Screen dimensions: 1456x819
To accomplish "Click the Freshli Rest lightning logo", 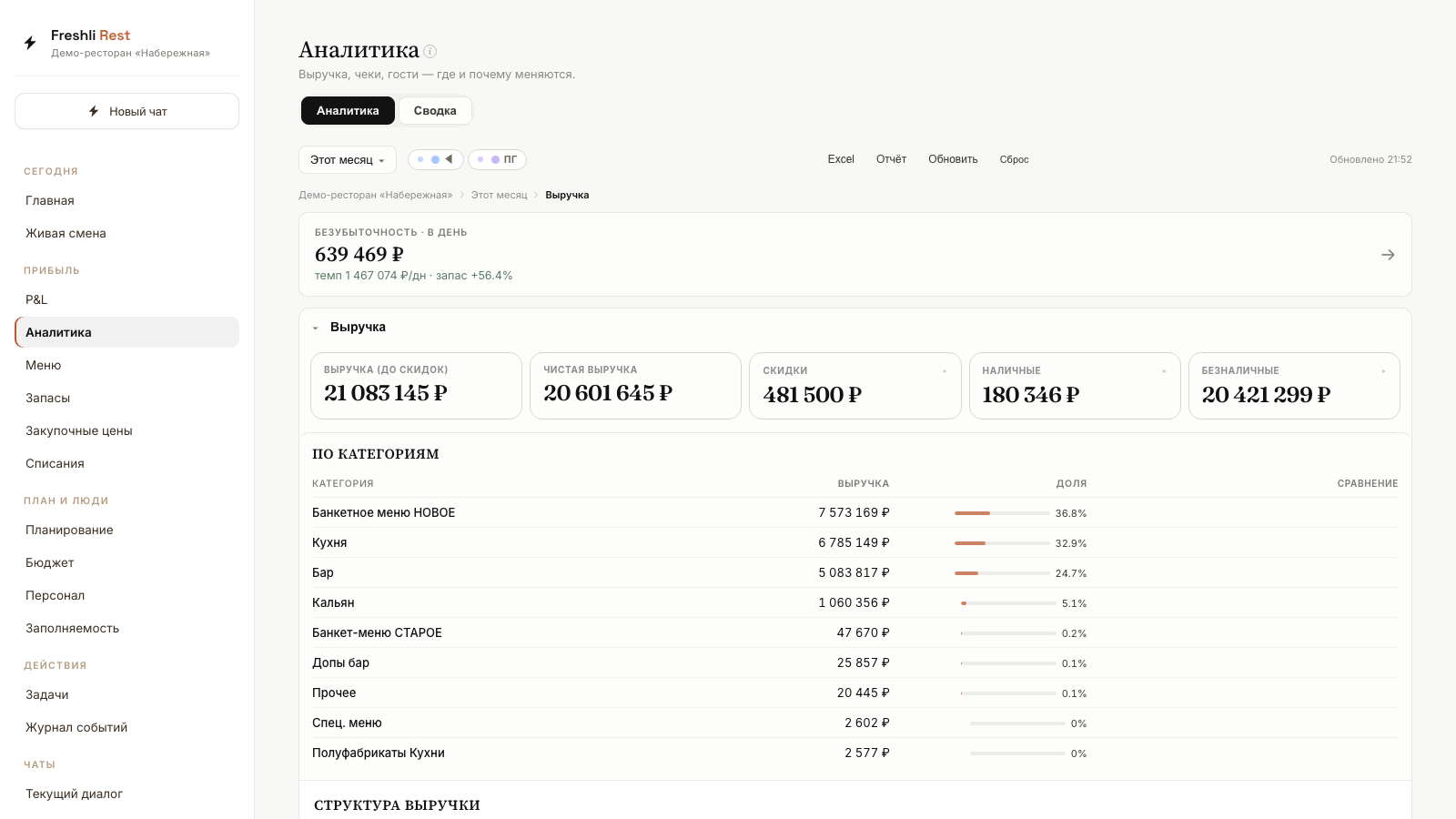I will (x=30, y=43).
